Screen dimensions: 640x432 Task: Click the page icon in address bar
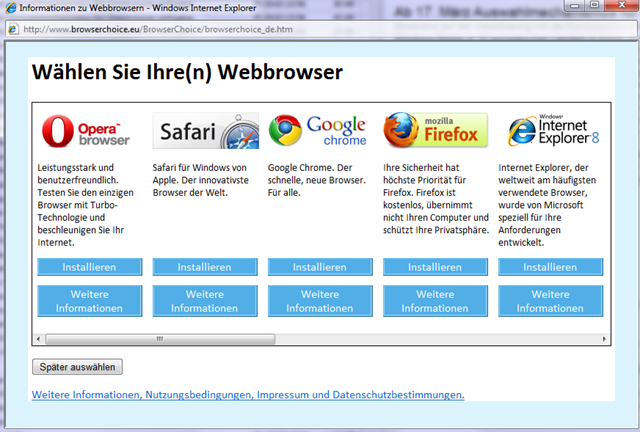coord(13,29)
